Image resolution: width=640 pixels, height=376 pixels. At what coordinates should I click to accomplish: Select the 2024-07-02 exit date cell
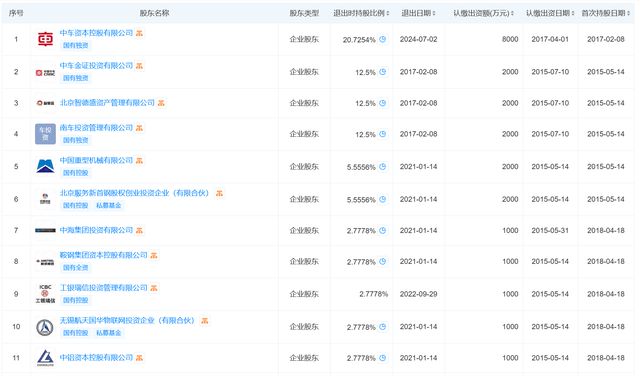tap(418, 39)
